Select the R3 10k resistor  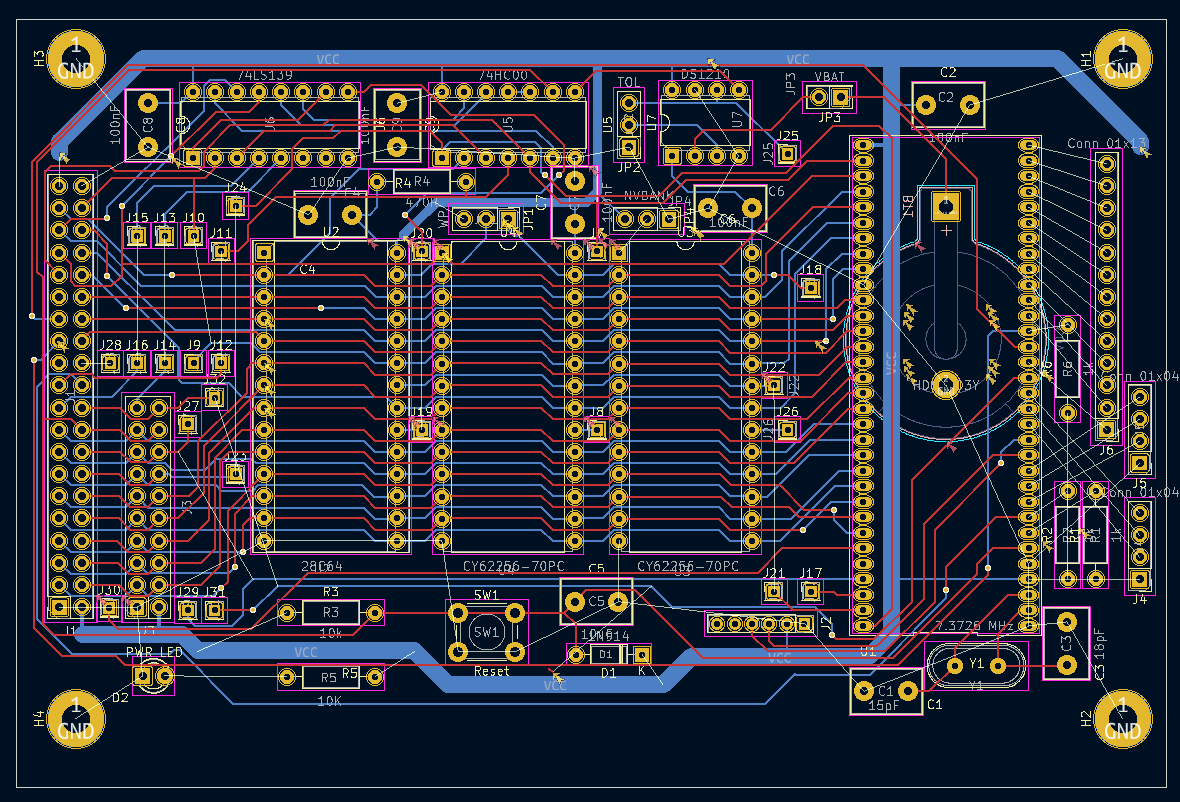pos(330,612)
